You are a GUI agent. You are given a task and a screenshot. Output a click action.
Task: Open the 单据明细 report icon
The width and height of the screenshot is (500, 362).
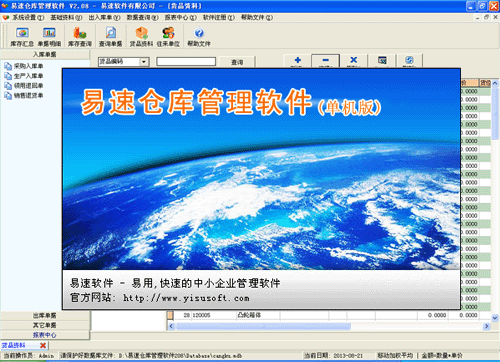click(49, 37)
